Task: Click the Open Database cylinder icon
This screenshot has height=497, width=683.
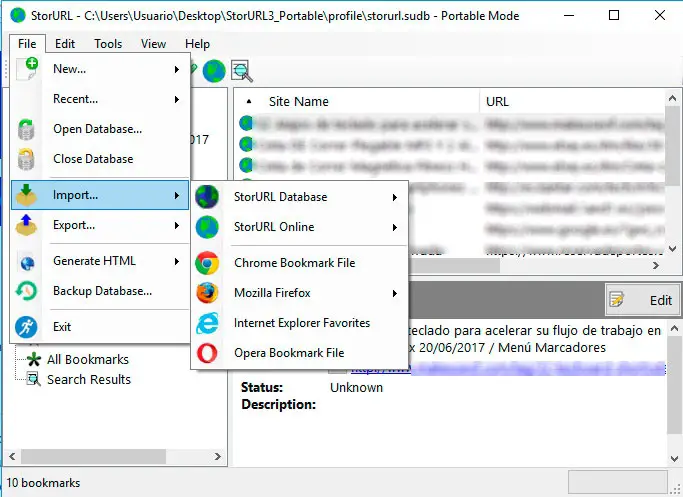Action: tap(26, 129)
